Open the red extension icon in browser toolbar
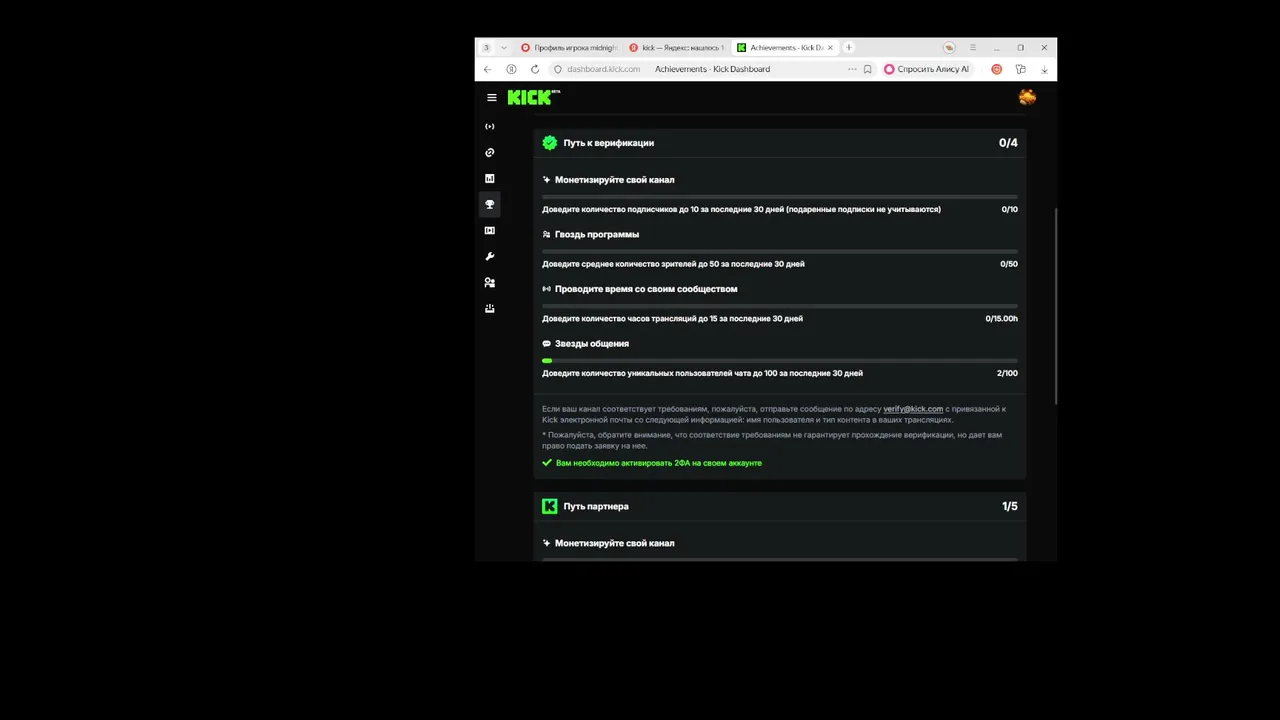Viewport: 1280px width, 720px height. (x=996, y=69)
